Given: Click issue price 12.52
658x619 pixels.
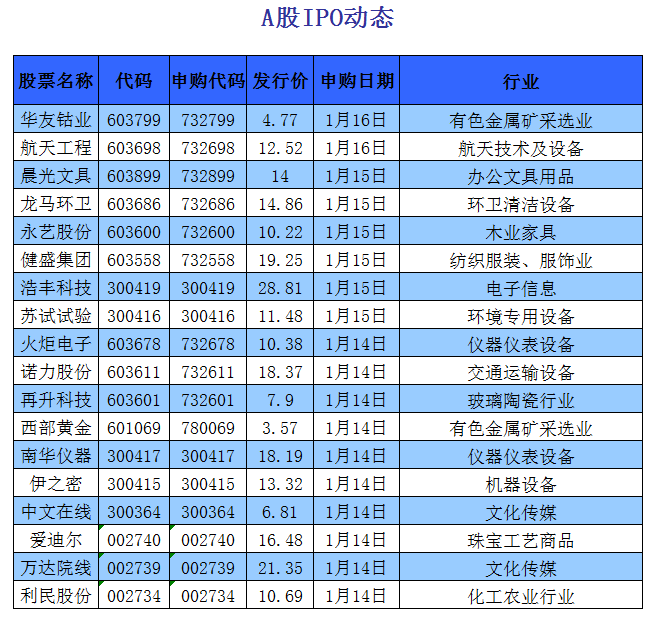Looking at the screenshot, I should [x=280, y=148].
